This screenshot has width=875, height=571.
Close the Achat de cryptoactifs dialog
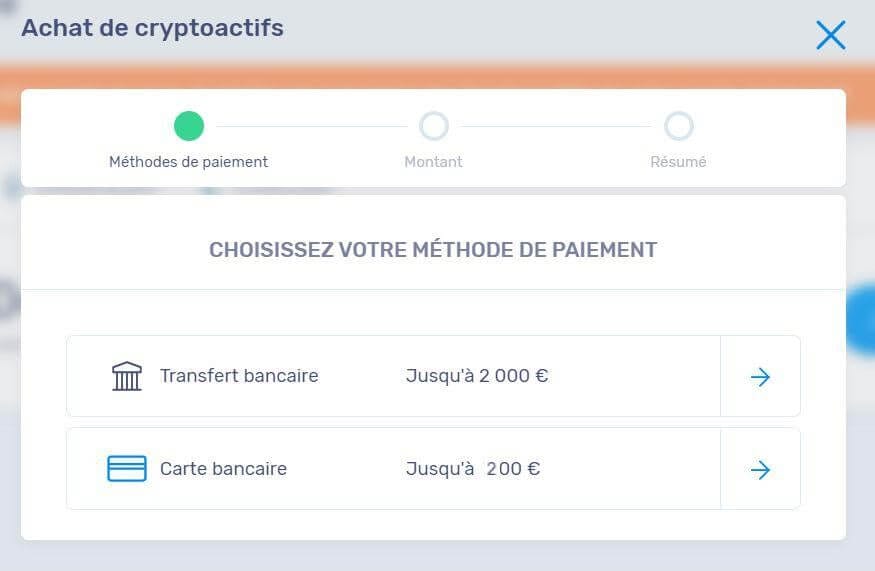[830, 35]
